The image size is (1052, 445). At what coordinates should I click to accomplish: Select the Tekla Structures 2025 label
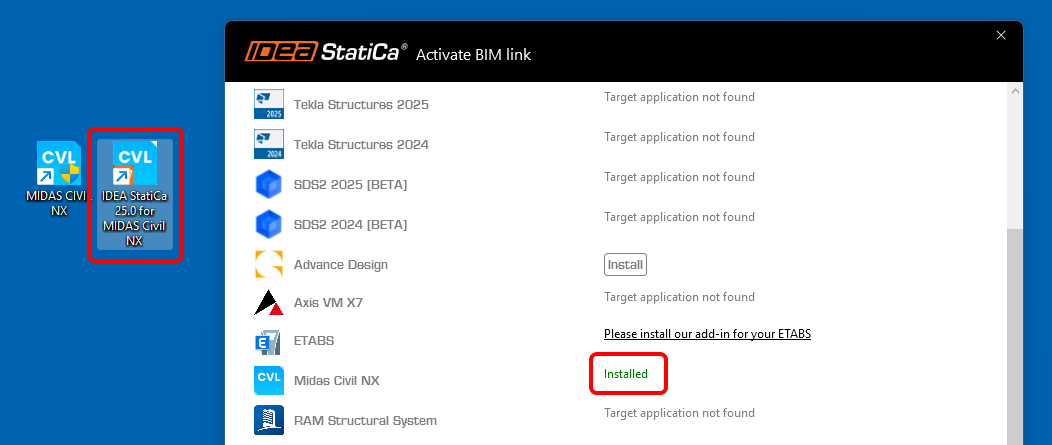tap(361, 105)
